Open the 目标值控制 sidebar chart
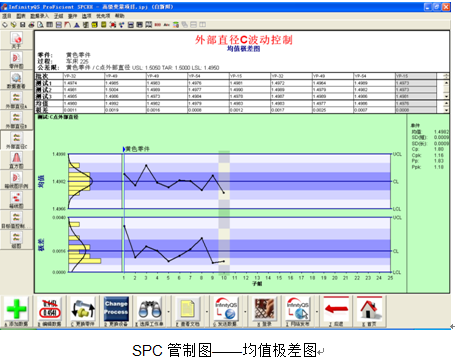The width and height of the screenshot is (455, 362). [16, 220]
